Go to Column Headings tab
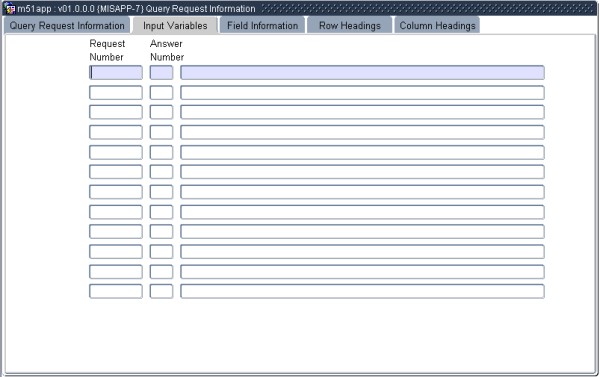This screenshot has height=377, width=600. 437,26
